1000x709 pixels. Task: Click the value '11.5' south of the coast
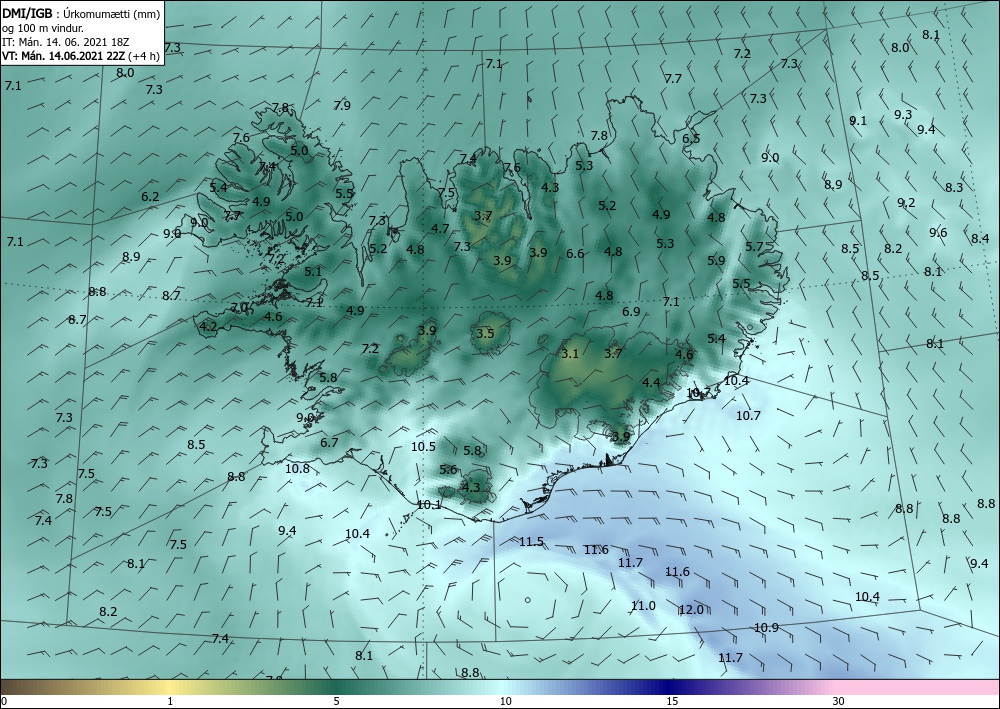[531, 542]
